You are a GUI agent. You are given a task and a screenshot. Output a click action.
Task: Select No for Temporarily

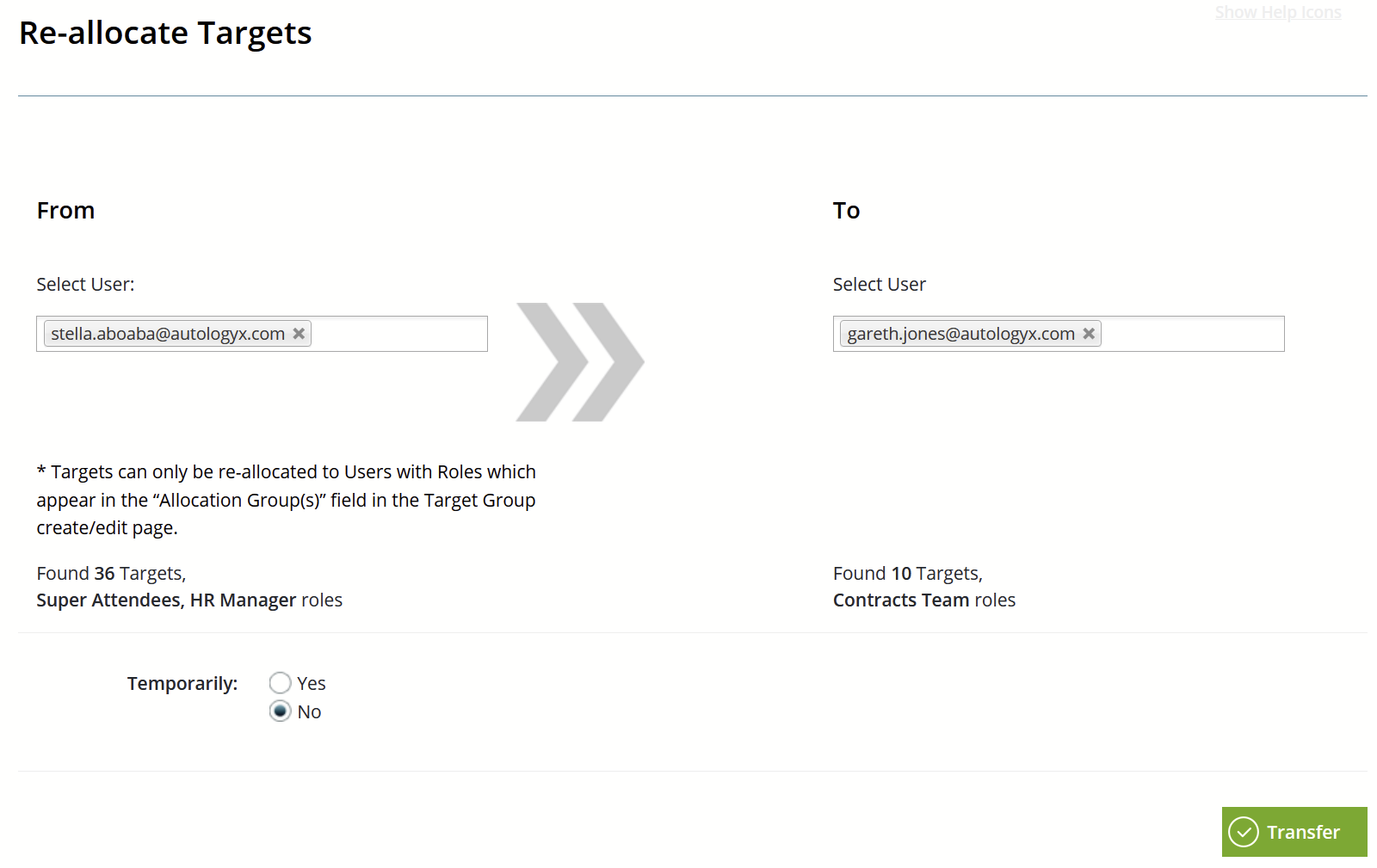point(280,711)
